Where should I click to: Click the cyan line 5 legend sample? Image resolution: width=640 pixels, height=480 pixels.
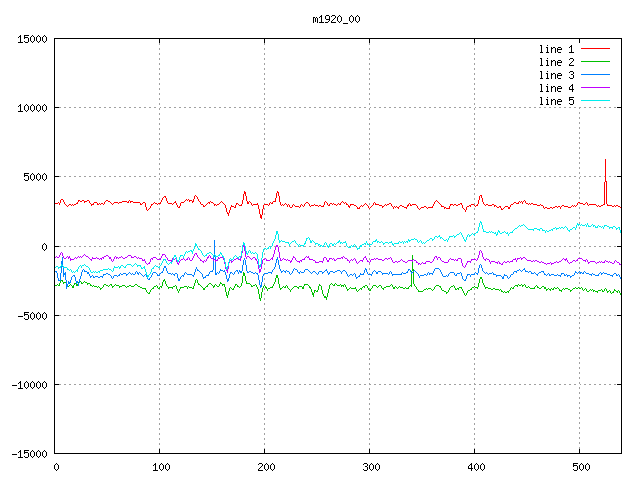pyautogui.click(x=595, y=101)
